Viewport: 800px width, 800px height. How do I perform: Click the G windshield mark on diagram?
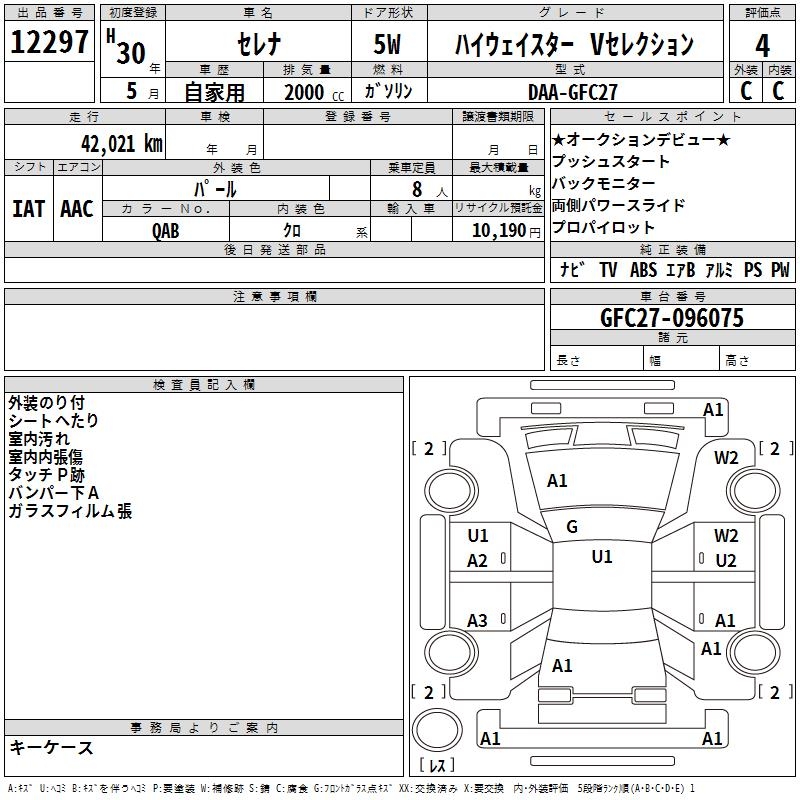[572, 527]
